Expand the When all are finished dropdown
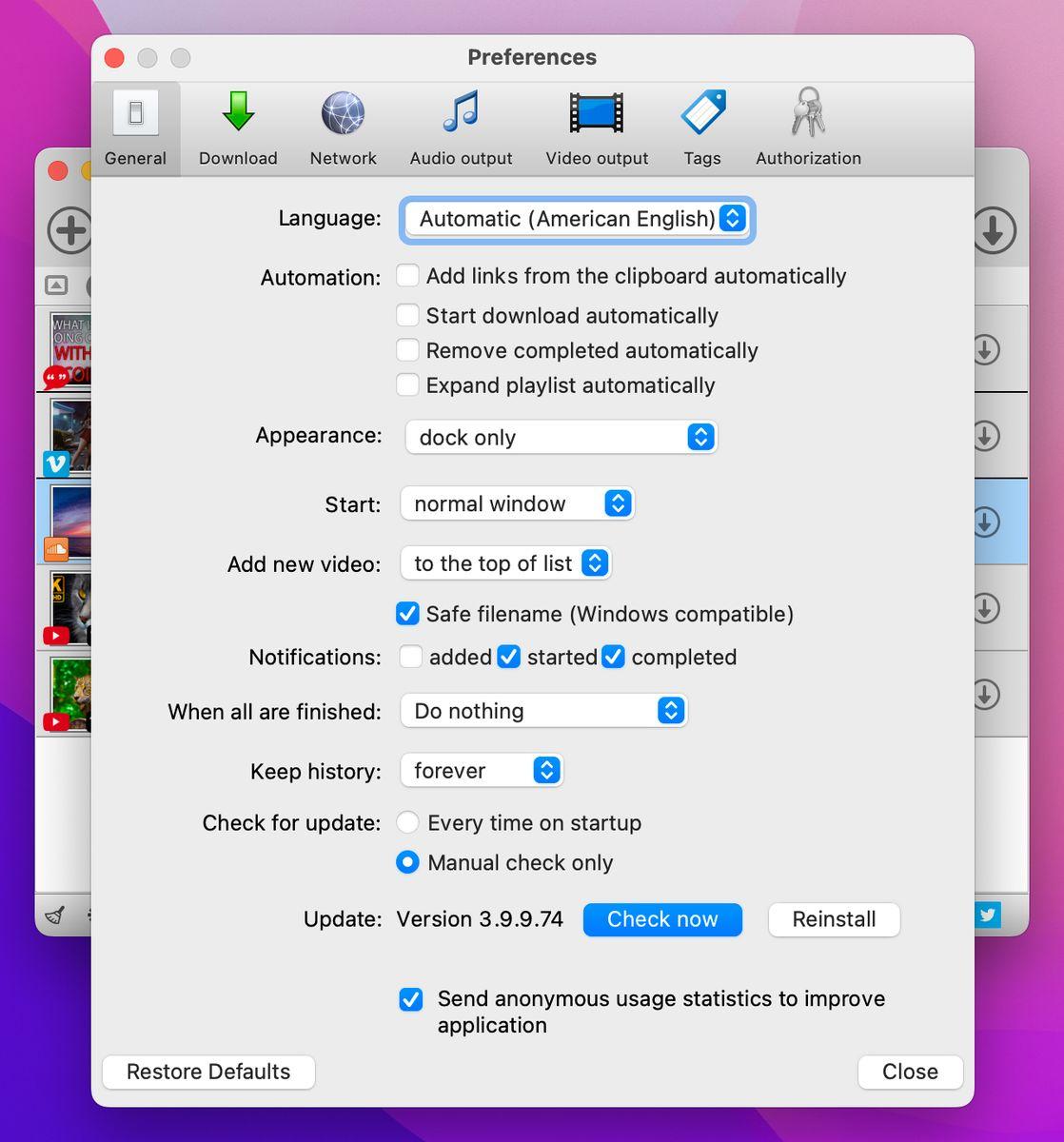Viewport: 1064px width, 1142px height. [543, 711]
